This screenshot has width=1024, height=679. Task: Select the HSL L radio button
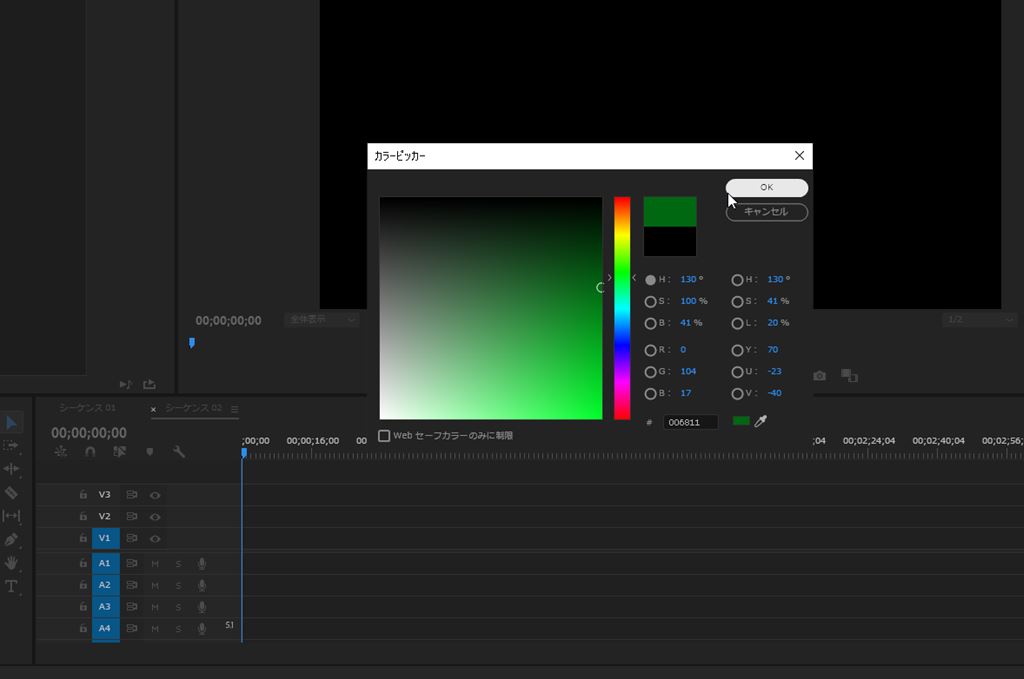coord(738,323)
